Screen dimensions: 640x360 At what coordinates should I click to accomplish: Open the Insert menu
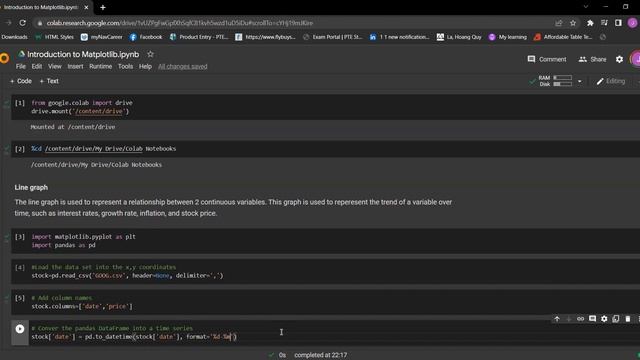tap(75, 67)
